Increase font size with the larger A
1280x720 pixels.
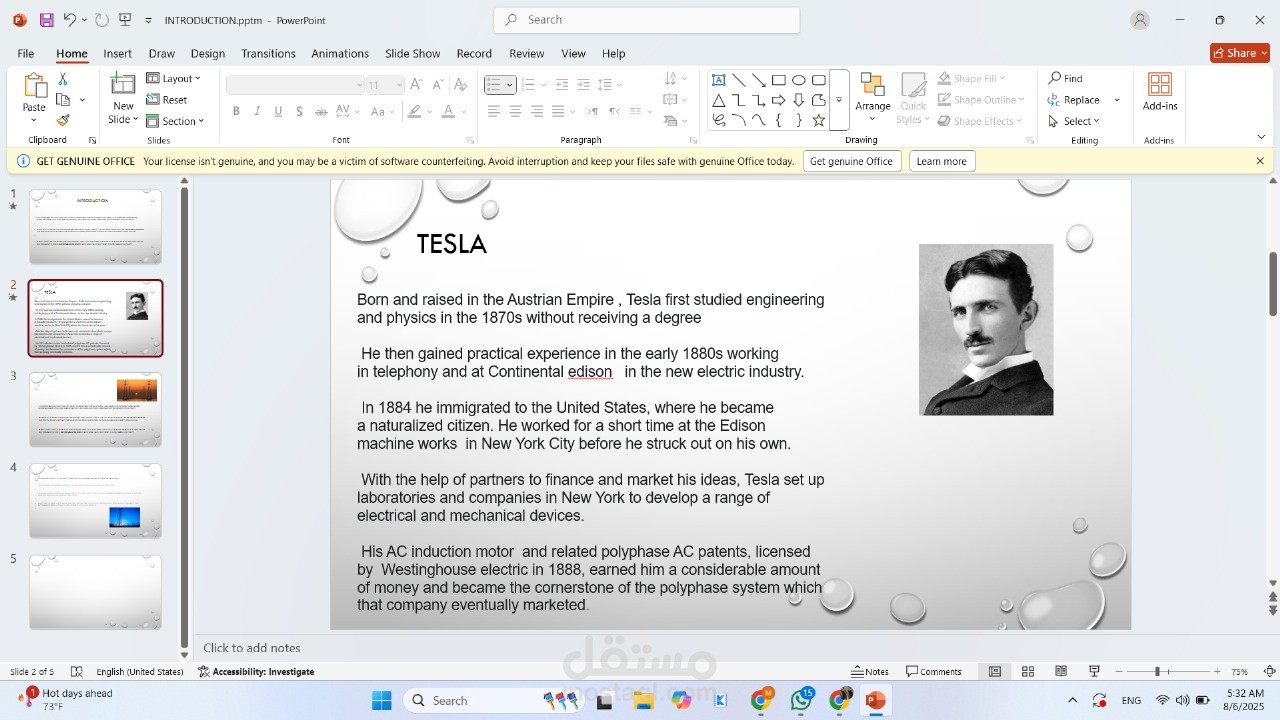pos(417,85)
